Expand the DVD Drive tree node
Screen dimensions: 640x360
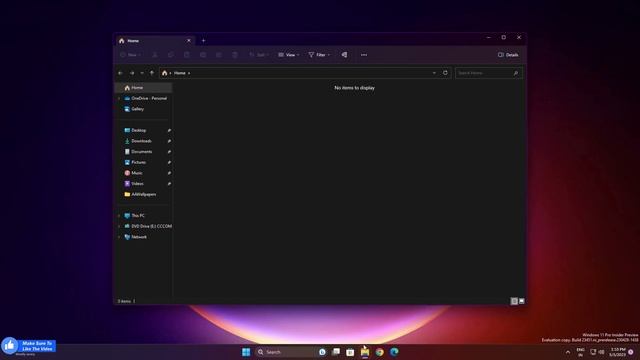(x=119, y=226)
